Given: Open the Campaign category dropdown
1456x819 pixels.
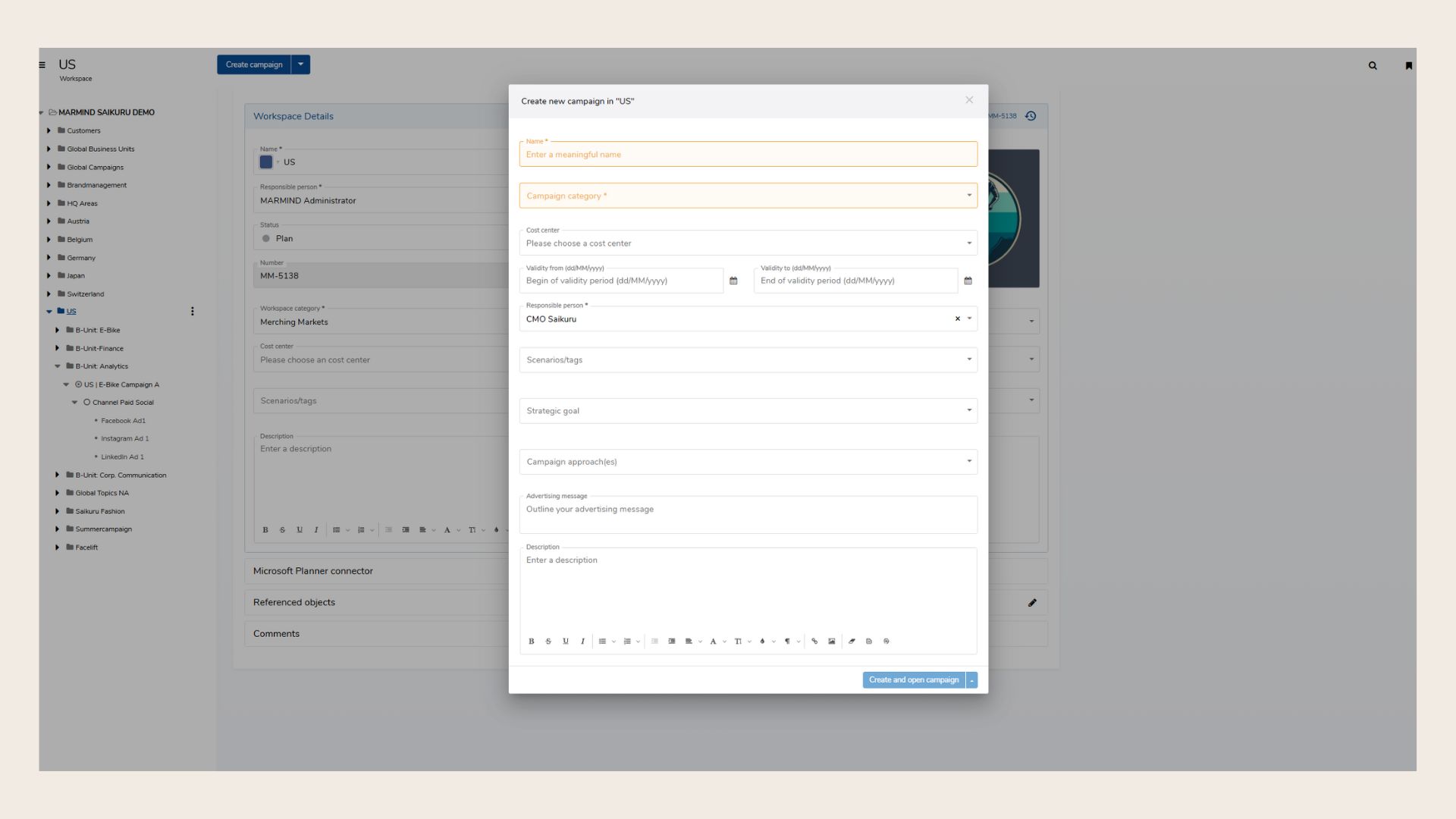Looking at the screenshot, I should pyautogui.click(x=748, y=196).
